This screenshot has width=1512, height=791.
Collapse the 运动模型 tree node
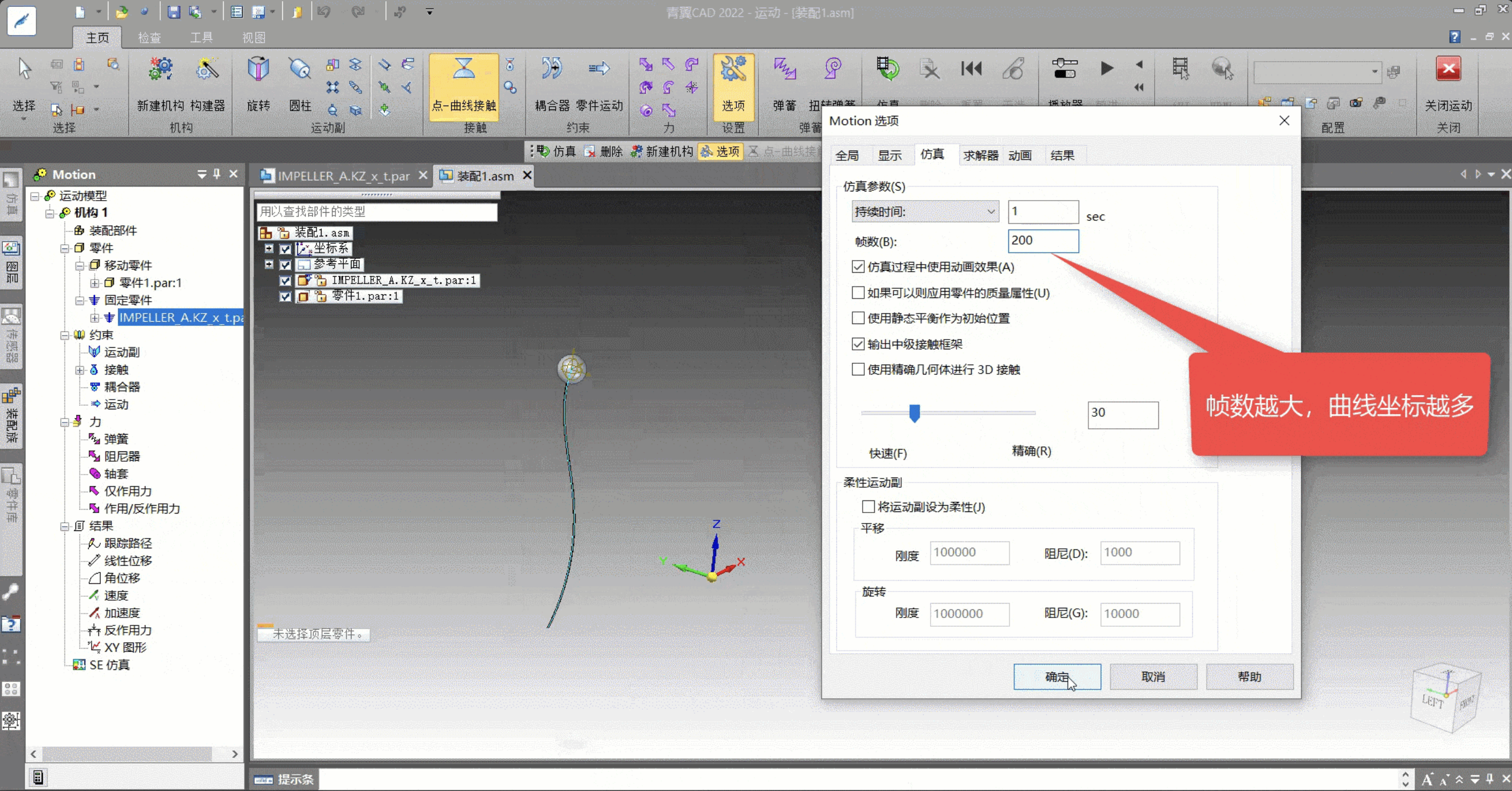tap(35, 196)
